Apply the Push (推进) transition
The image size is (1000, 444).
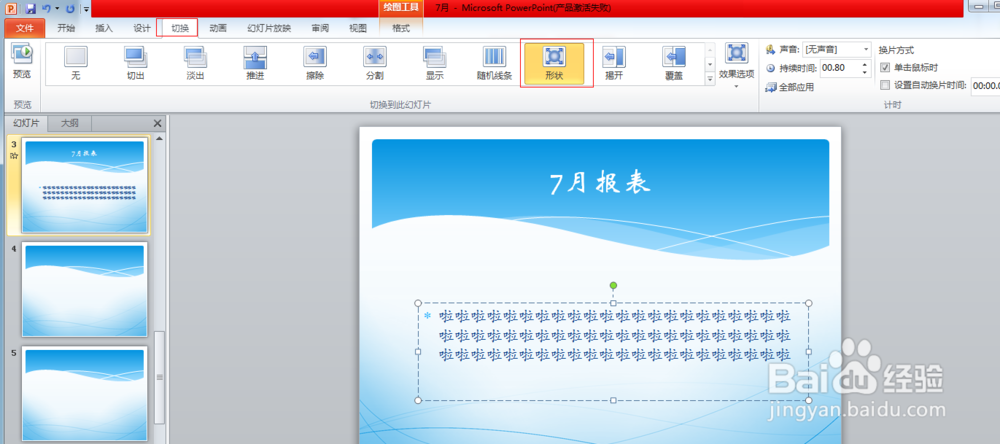(x=255, y=64)
